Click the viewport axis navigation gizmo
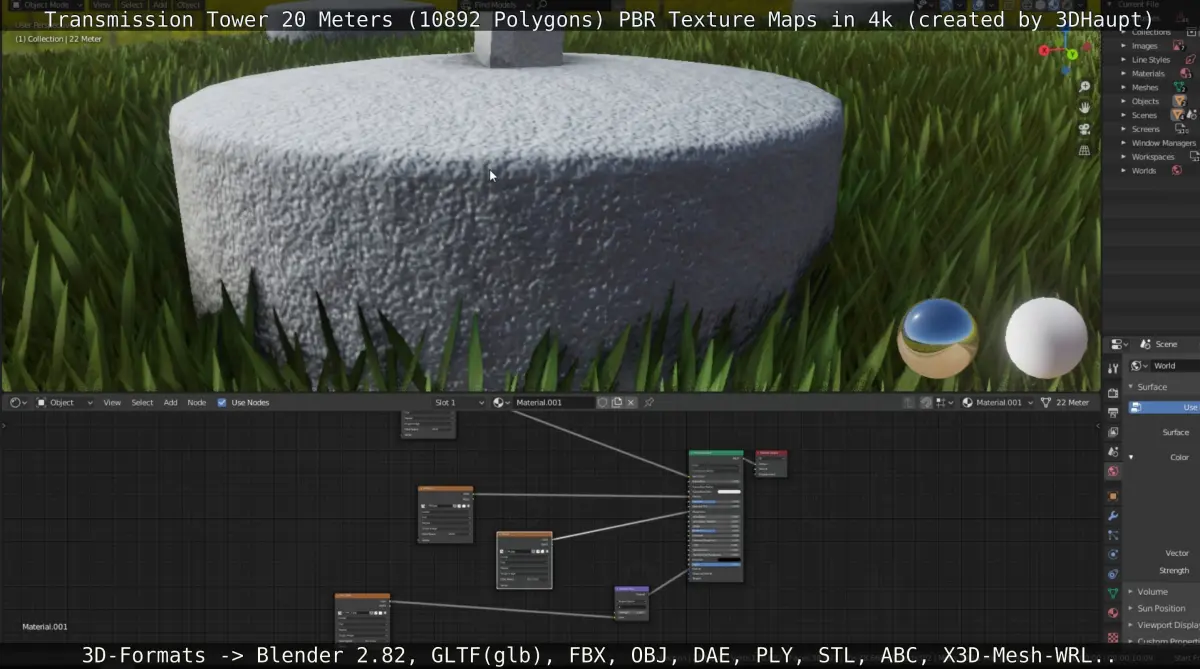 click(x=1063, y=48)
